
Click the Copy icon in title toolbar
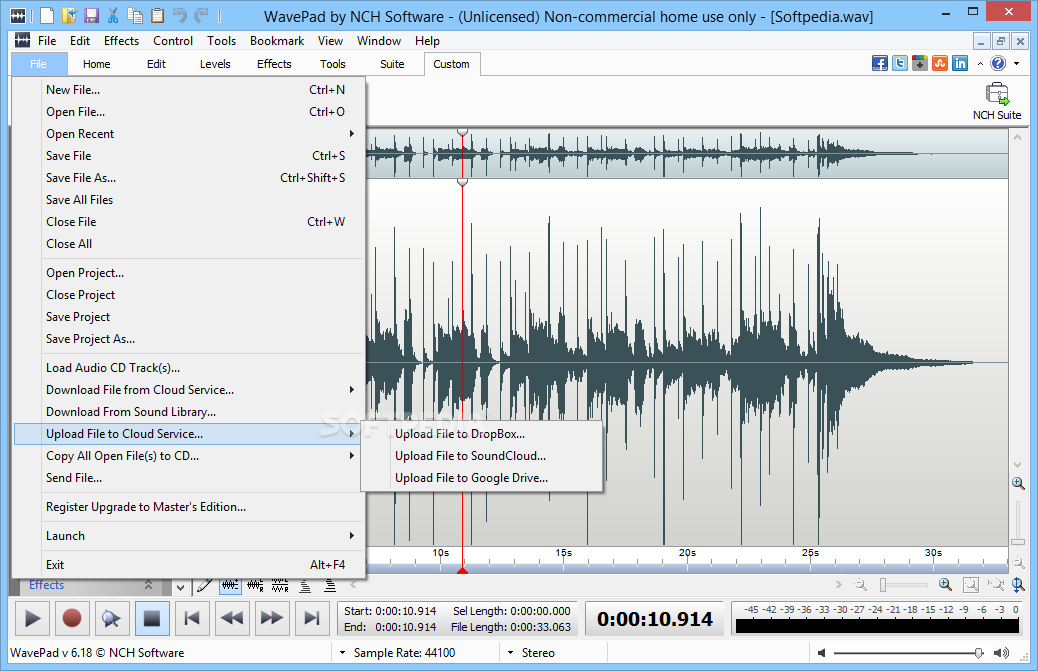pyautogui.click(x=135, y=15)
